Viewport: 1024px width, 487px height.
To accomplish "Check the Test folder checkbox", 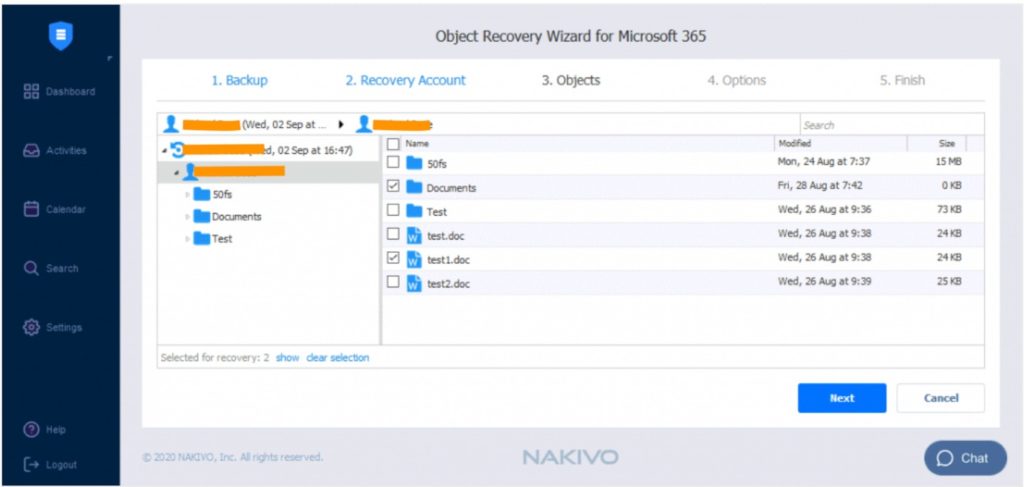I will tap(393, 210).
